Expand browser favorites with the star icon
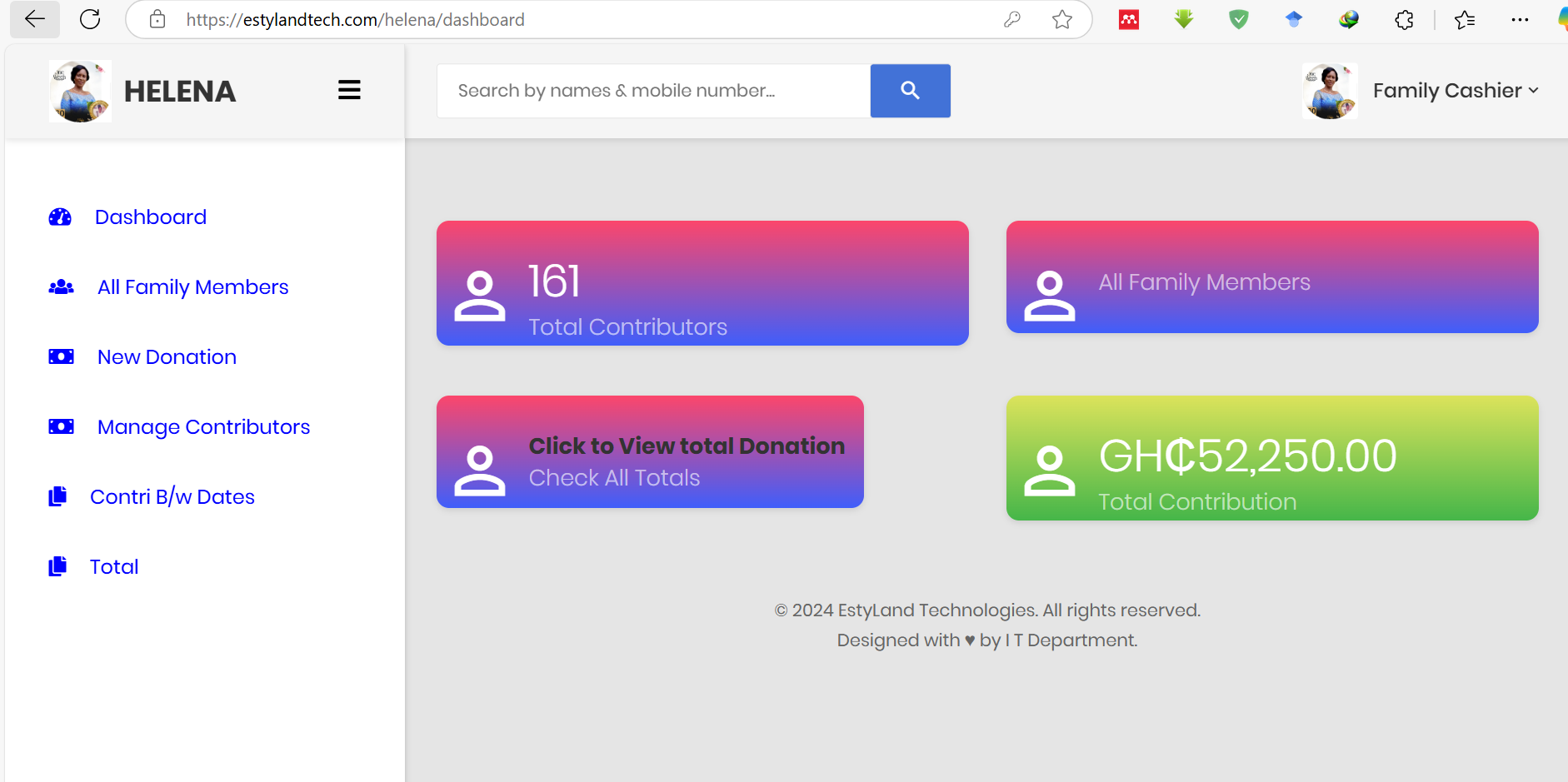 tap(1465, 19)
